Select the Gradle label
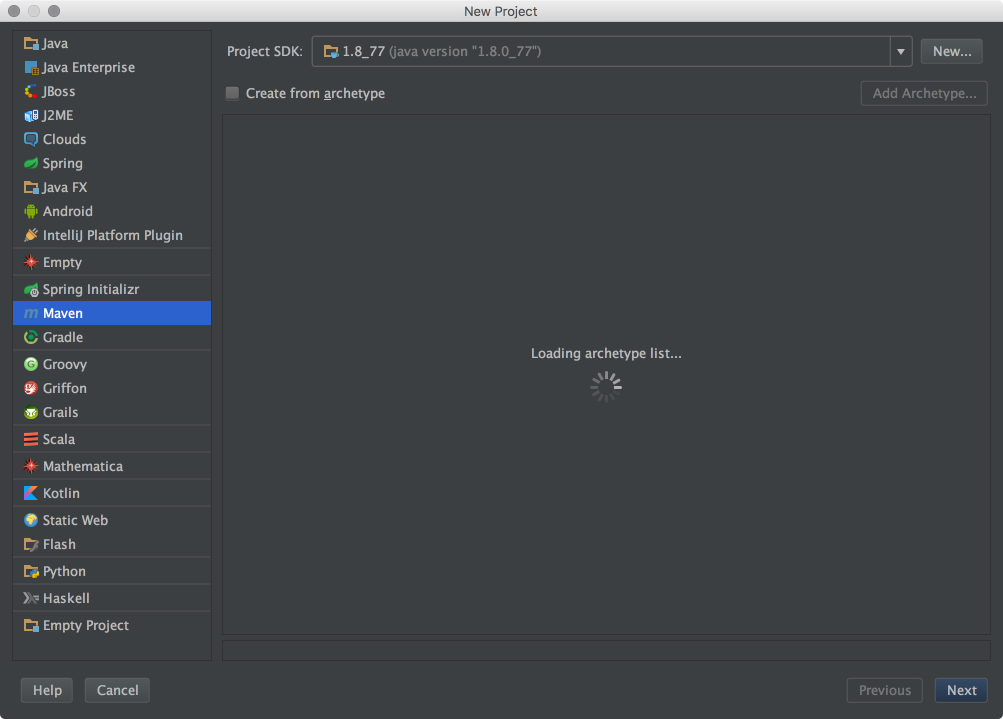Screen dimensions: 1003x719 (x=63, y=338)
